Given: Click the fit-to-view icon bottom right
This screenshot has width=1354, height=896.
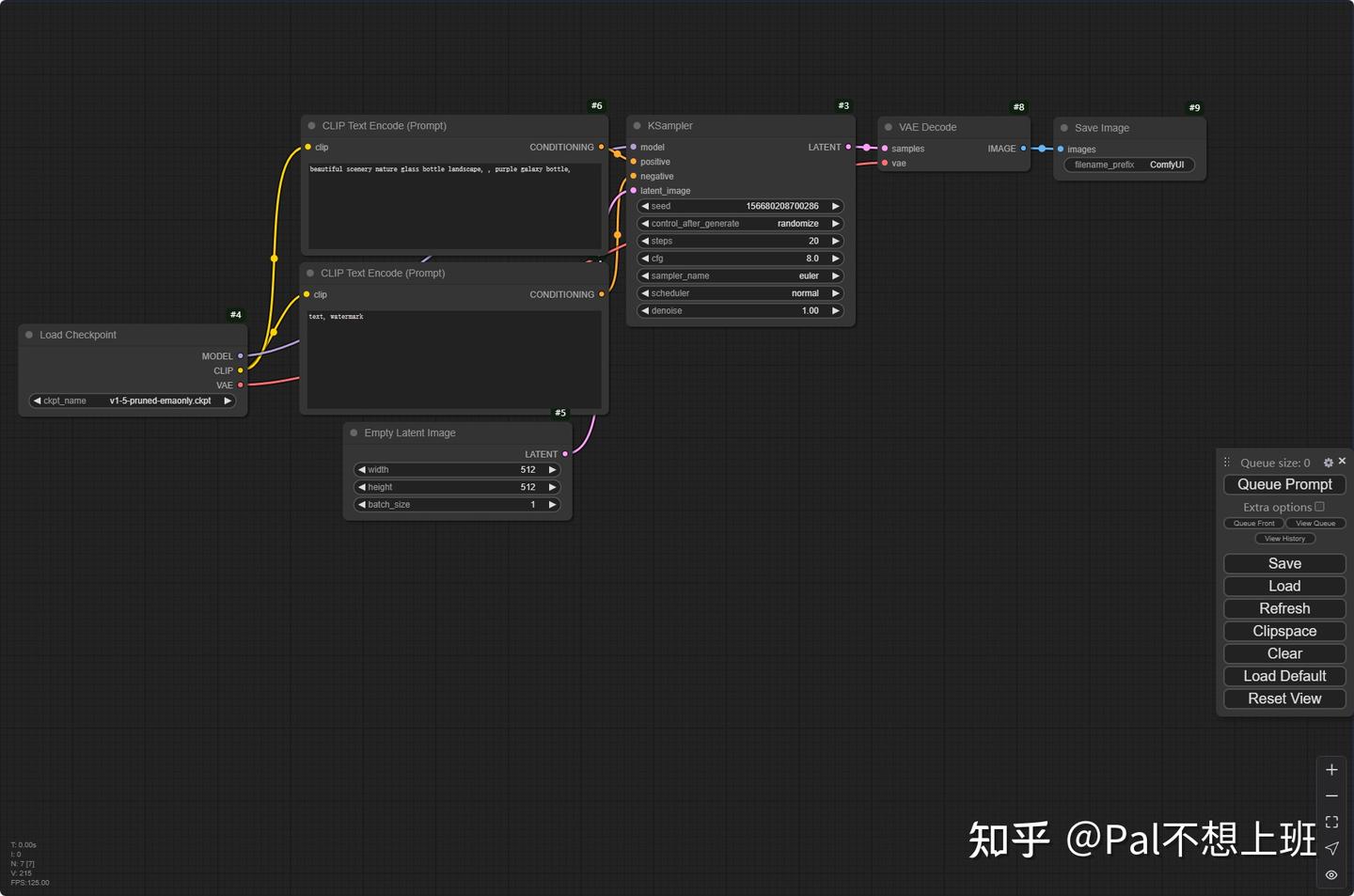Looking at the screenshot, I should (1331, 821).
